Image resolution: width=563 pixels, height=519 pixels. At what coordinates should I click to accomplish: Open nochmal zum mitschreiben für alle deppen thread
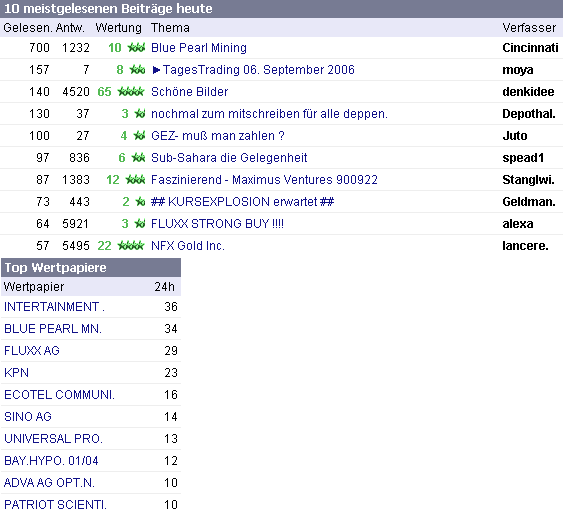(x=269, y=113)
